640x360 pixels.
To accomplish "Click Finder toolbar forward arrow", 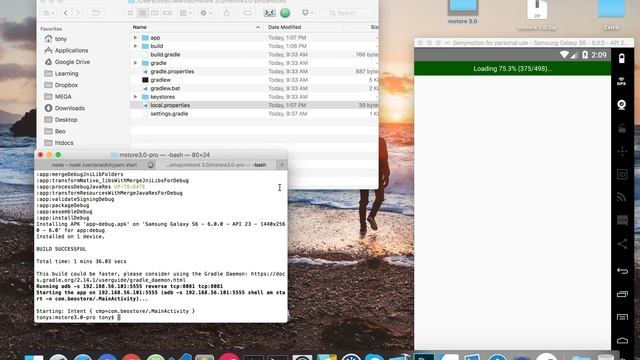I will tap(77, 13).
